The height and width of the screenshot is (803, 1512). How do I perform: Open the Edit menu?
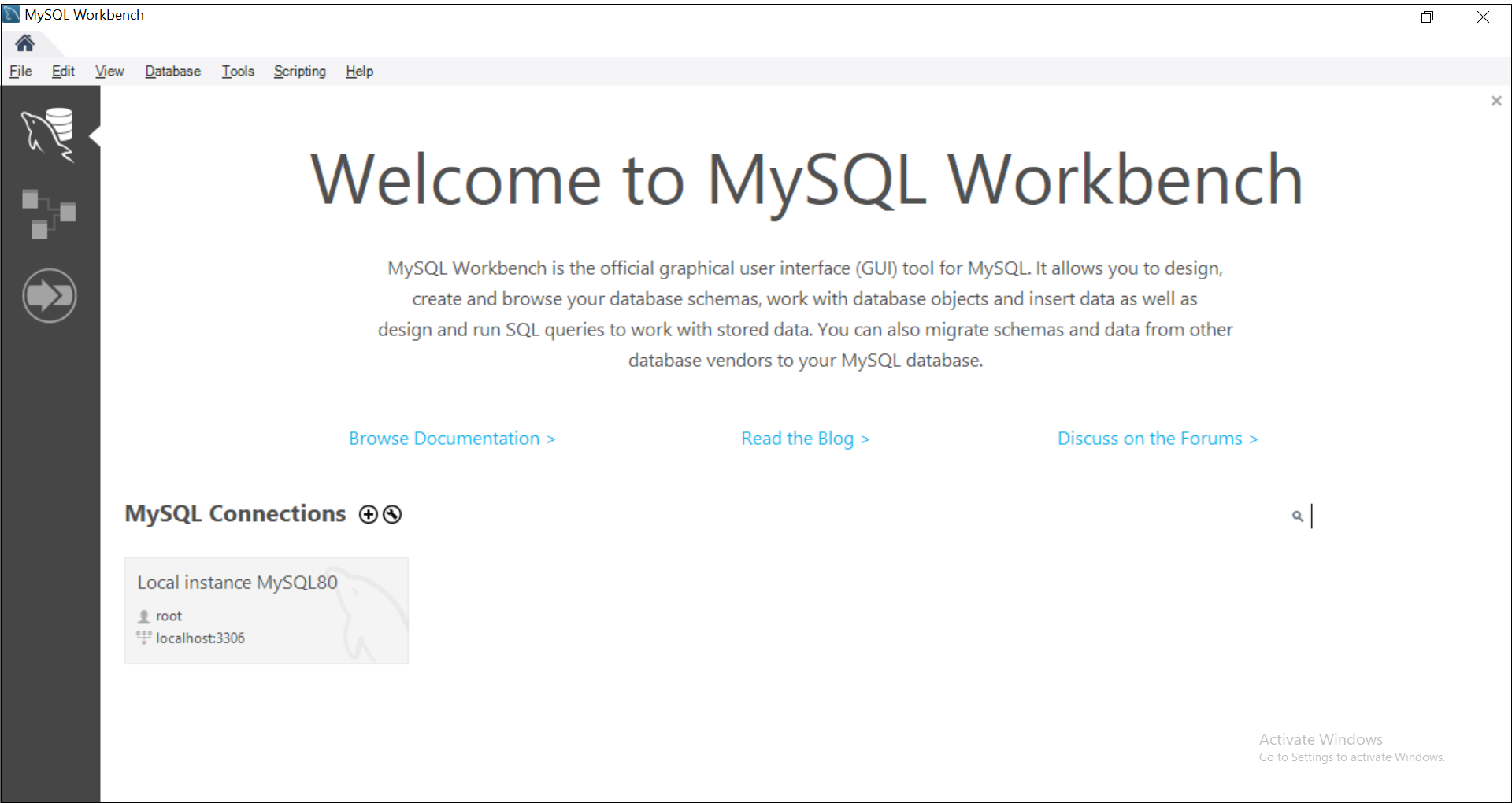[x=63, y=71]
